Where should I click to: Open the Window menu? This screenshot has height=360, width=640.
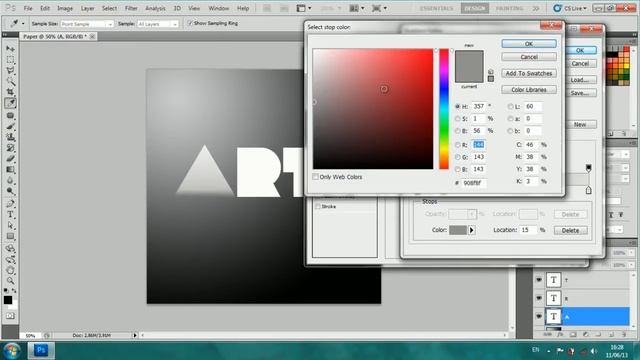click(219, 8)
